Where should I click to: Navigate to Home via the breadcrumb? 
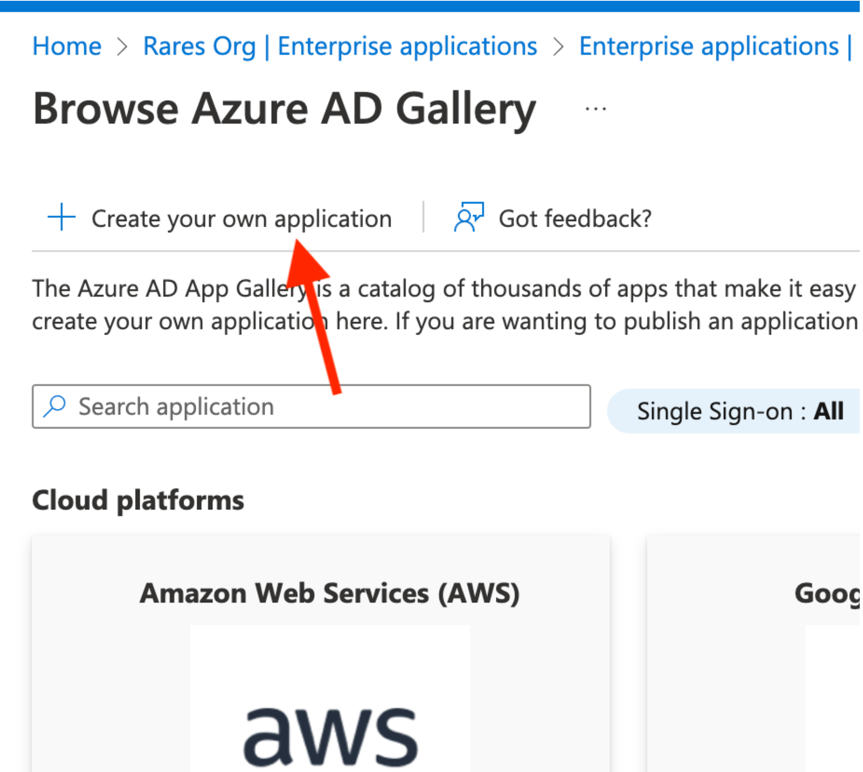pos(66,46)
